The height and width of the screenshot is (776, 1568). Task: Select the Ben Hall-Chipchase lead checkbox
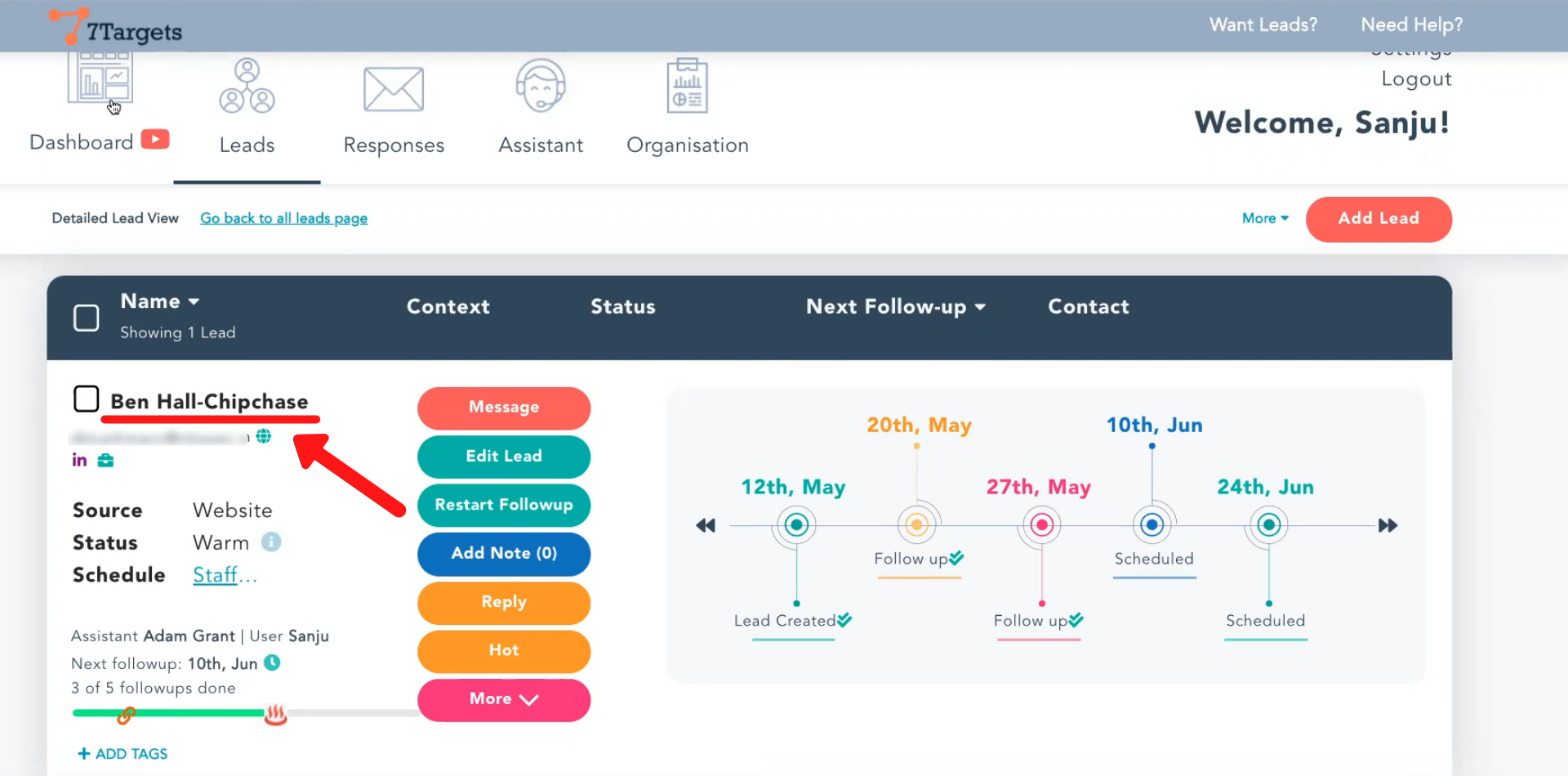[x=87, y=399]
